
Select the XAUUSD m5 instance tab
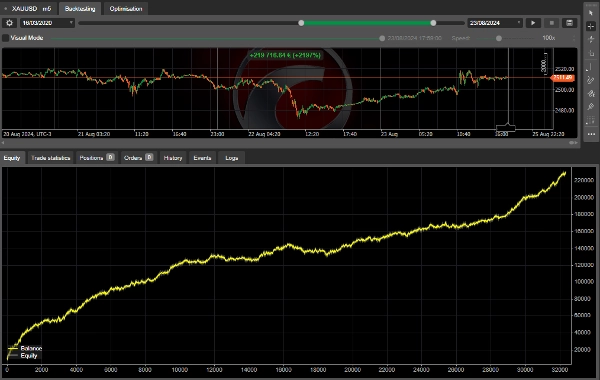tap(29, 9)
